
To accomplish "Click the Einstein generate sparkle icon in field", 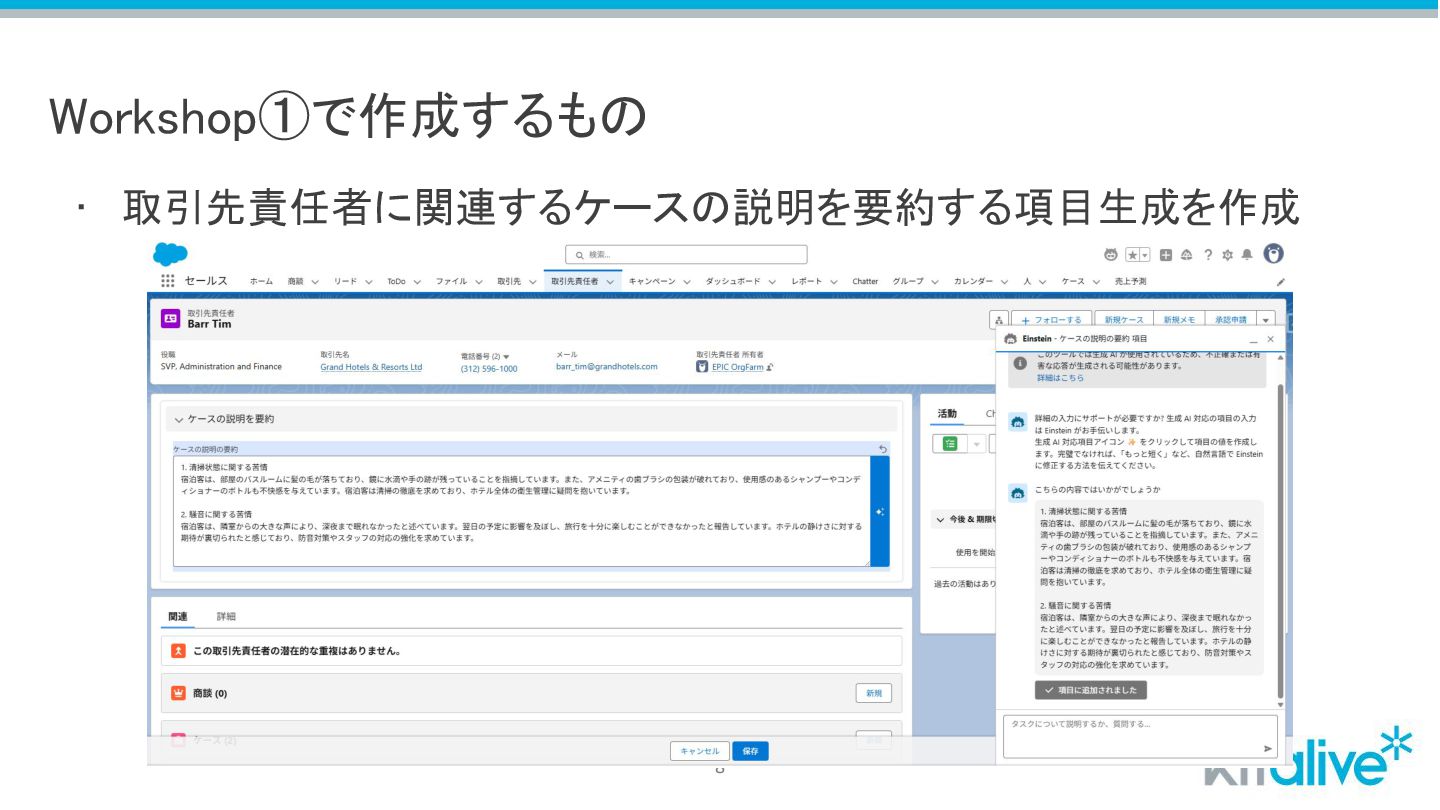I will click(x=880, y=512).
